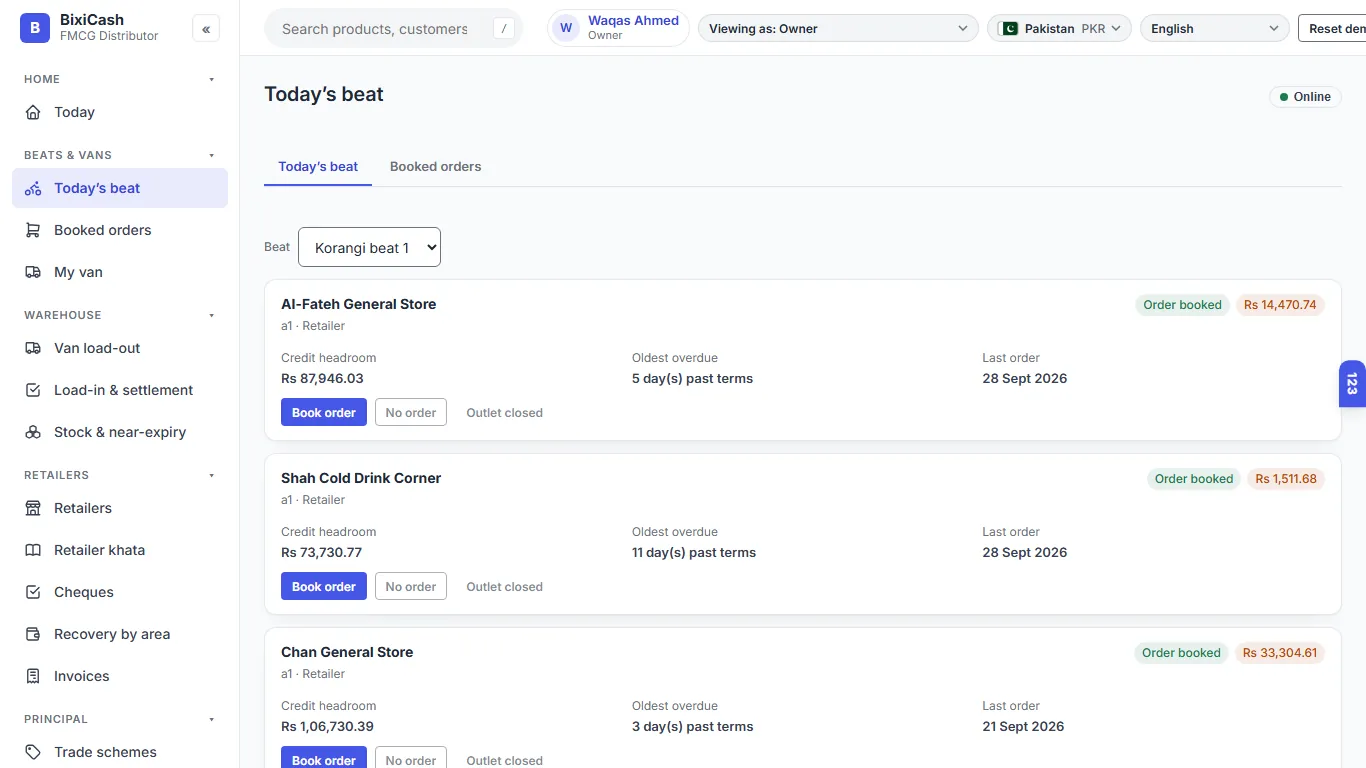Click the Waqas Ahmed profile name
The width and height of the screenshot is (1366, 768).
(633, 20)
